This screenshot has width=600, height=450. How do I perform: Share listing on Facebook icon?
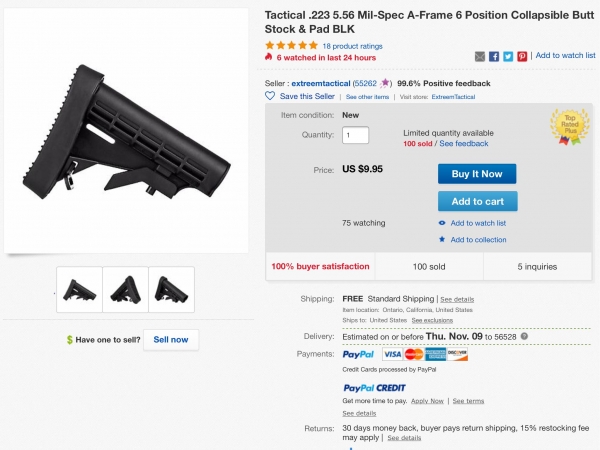tap(494, 57)
